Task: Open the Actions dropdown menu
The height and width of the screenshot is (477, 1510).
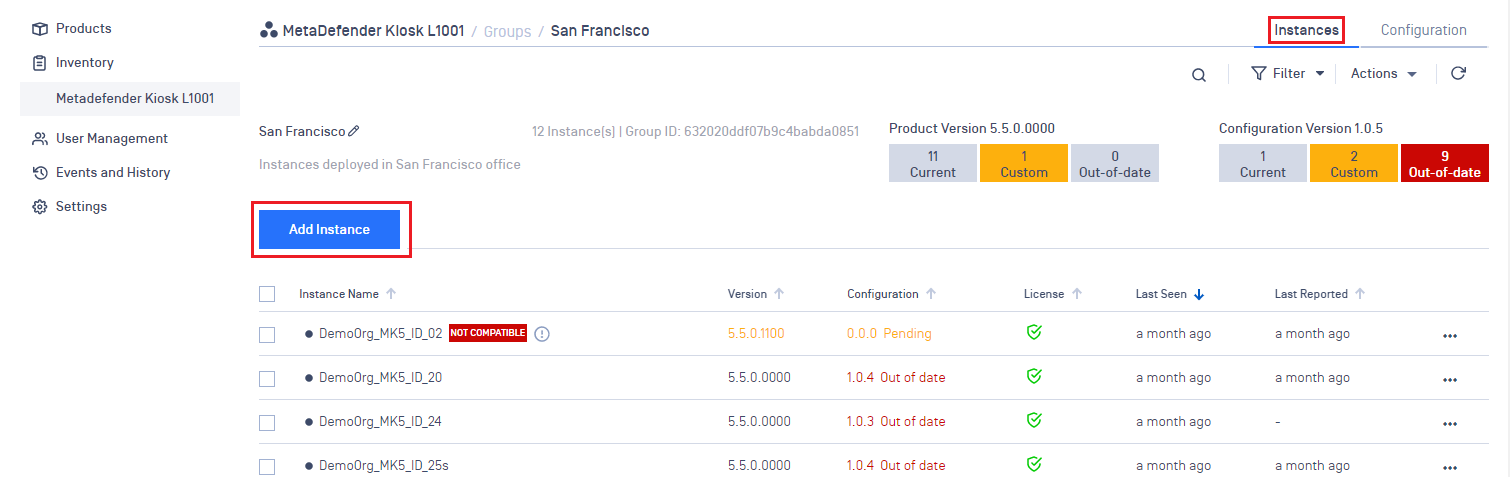Action: 1384,73
